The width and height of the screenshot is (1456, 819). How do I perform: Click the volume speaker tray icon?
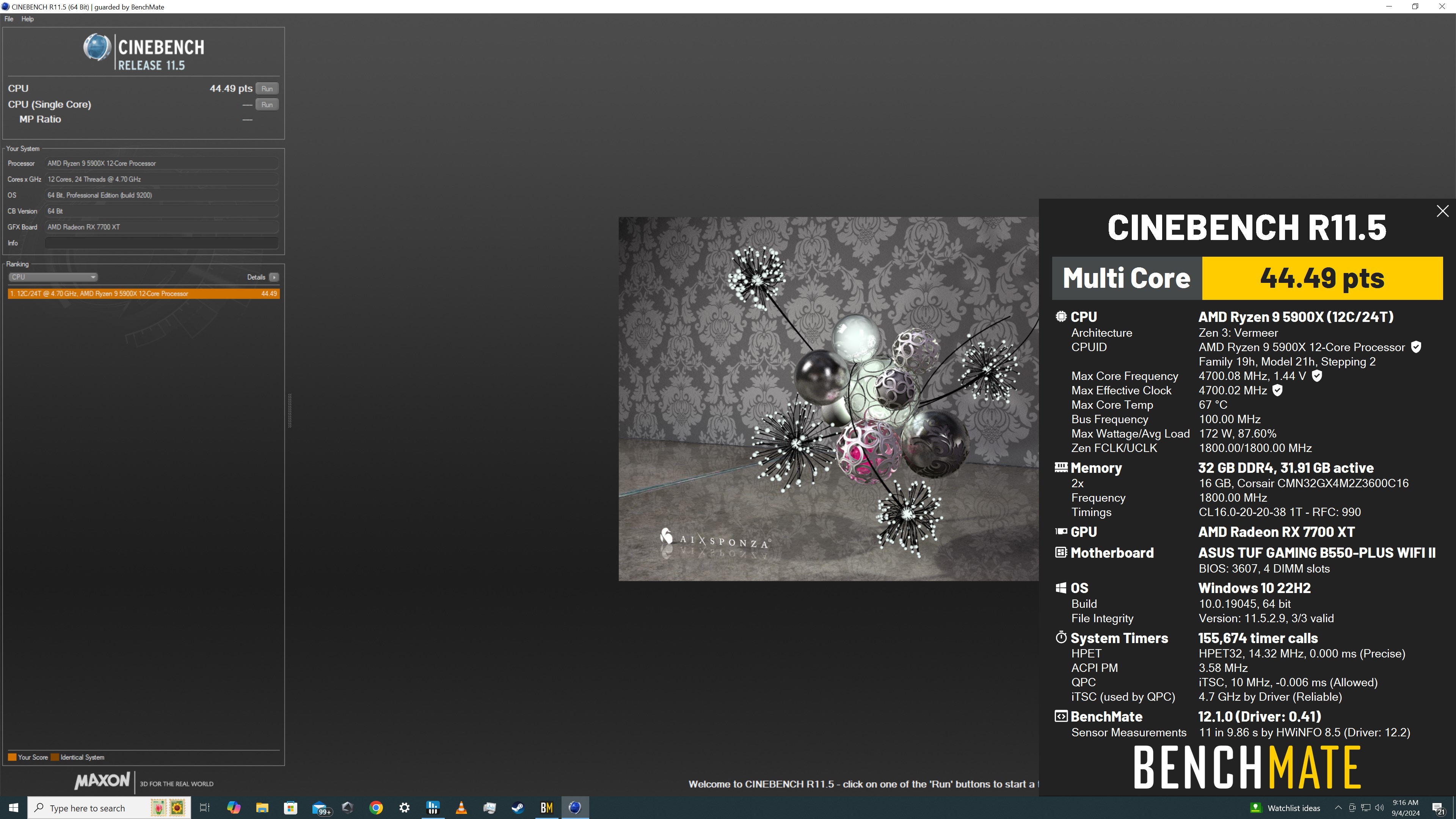click(x=1380, y=808)
